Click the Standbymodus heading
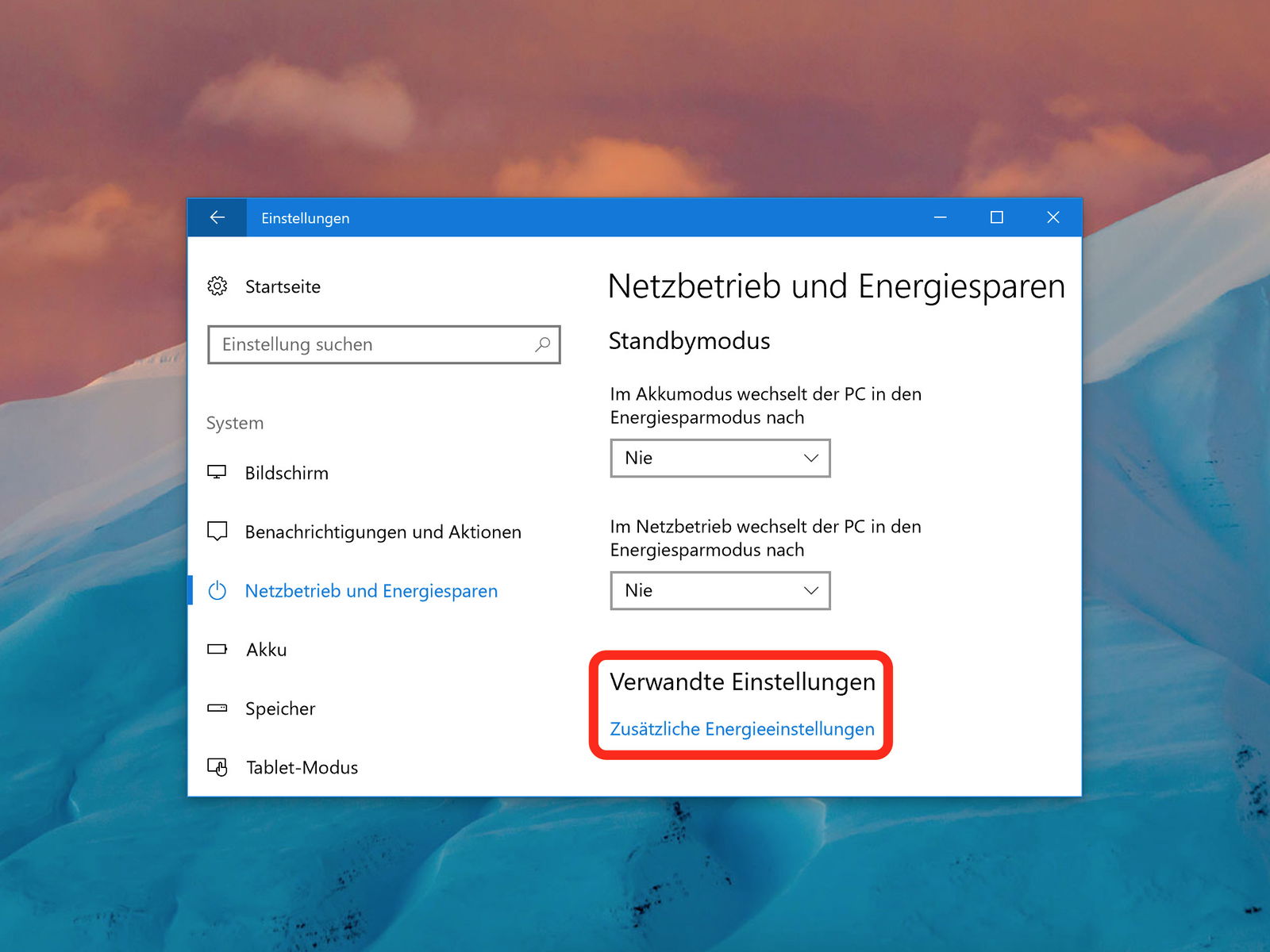 click(x=689, y=341)
